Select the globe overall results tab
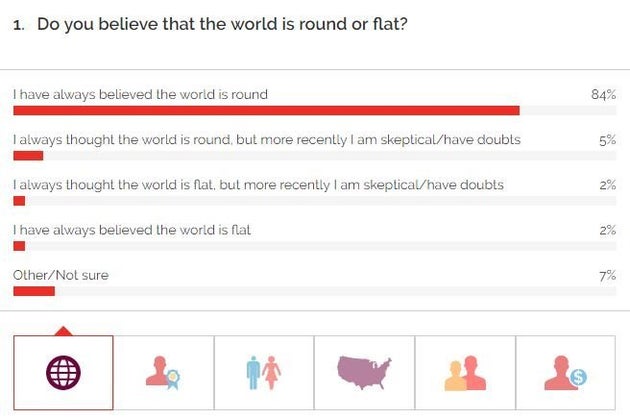Viewport: 630px width, 418px height. point(63,372)
